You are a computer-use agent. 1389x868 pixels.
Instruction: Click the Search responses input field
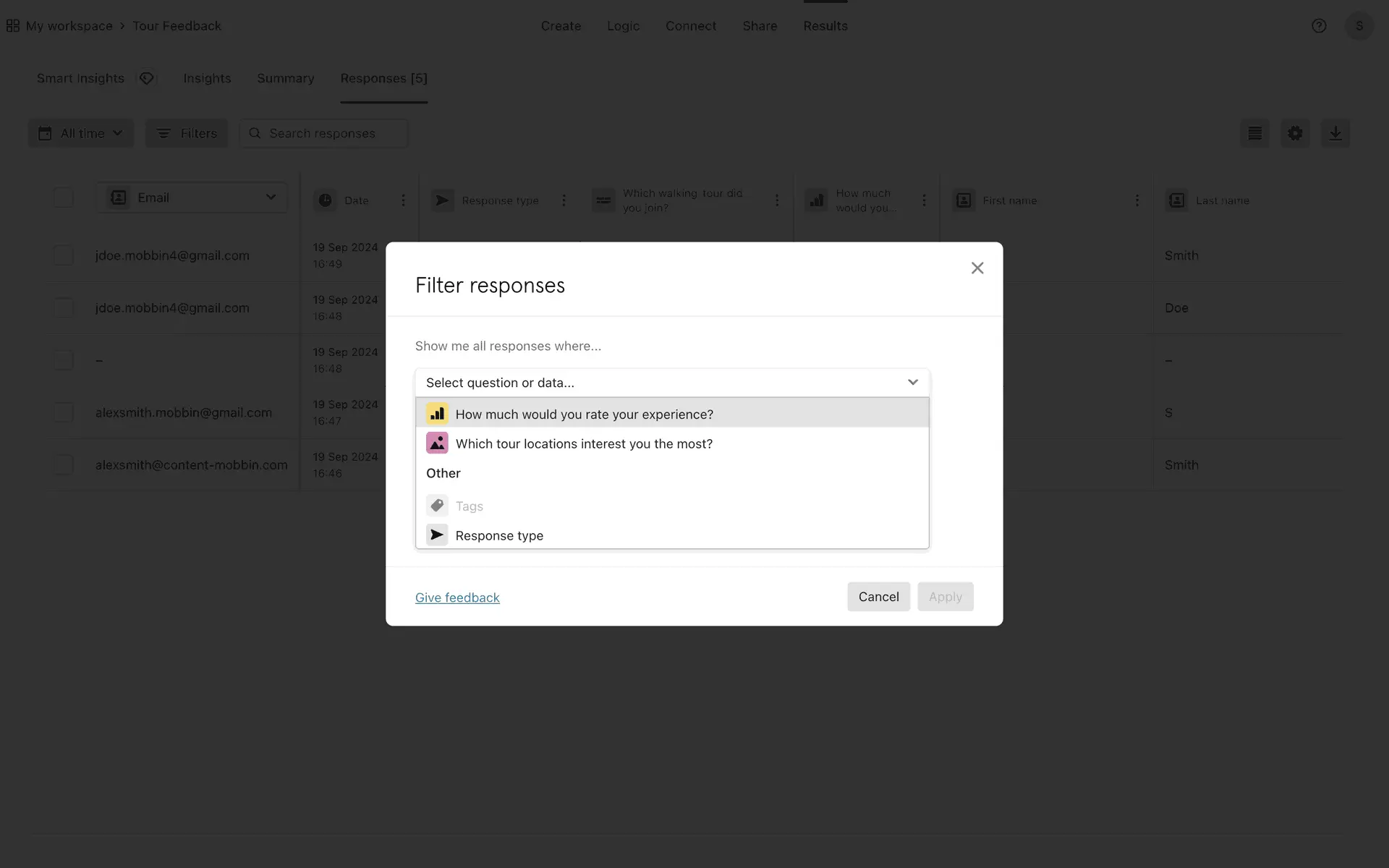(x=333, y=133)
